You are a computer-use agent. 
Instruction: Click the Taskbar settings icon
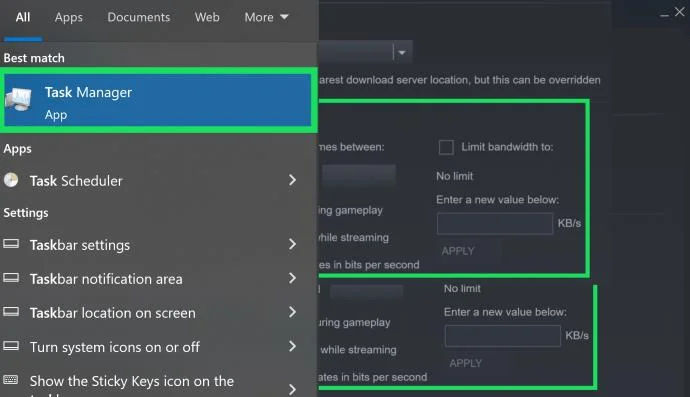point(11,243)
